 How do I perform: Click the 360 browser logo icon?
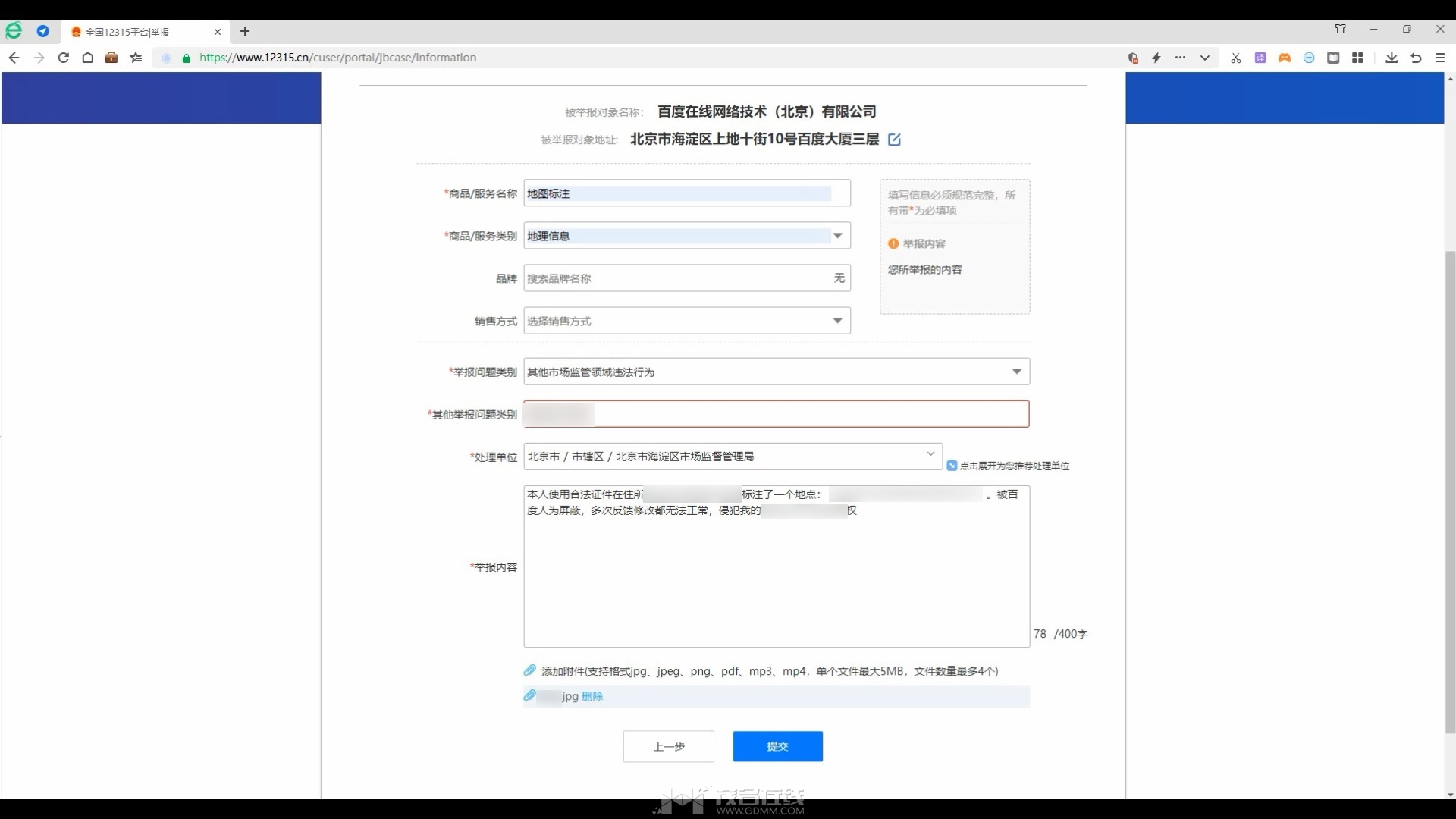[x=14, y=31]
